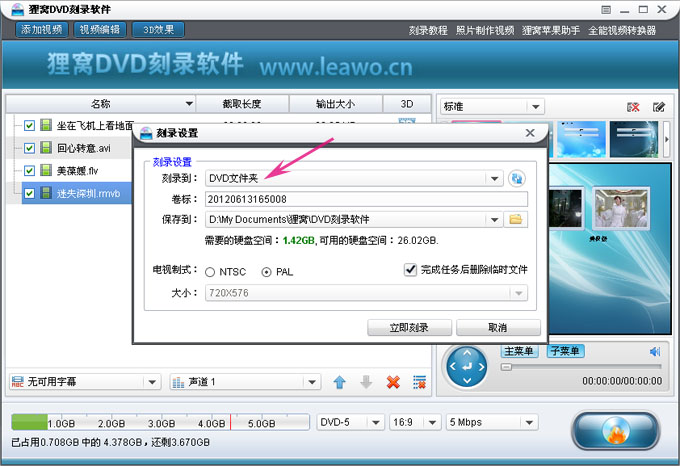
Task: Click the navigation pad down arrow
Action: [x=467, y=381]
